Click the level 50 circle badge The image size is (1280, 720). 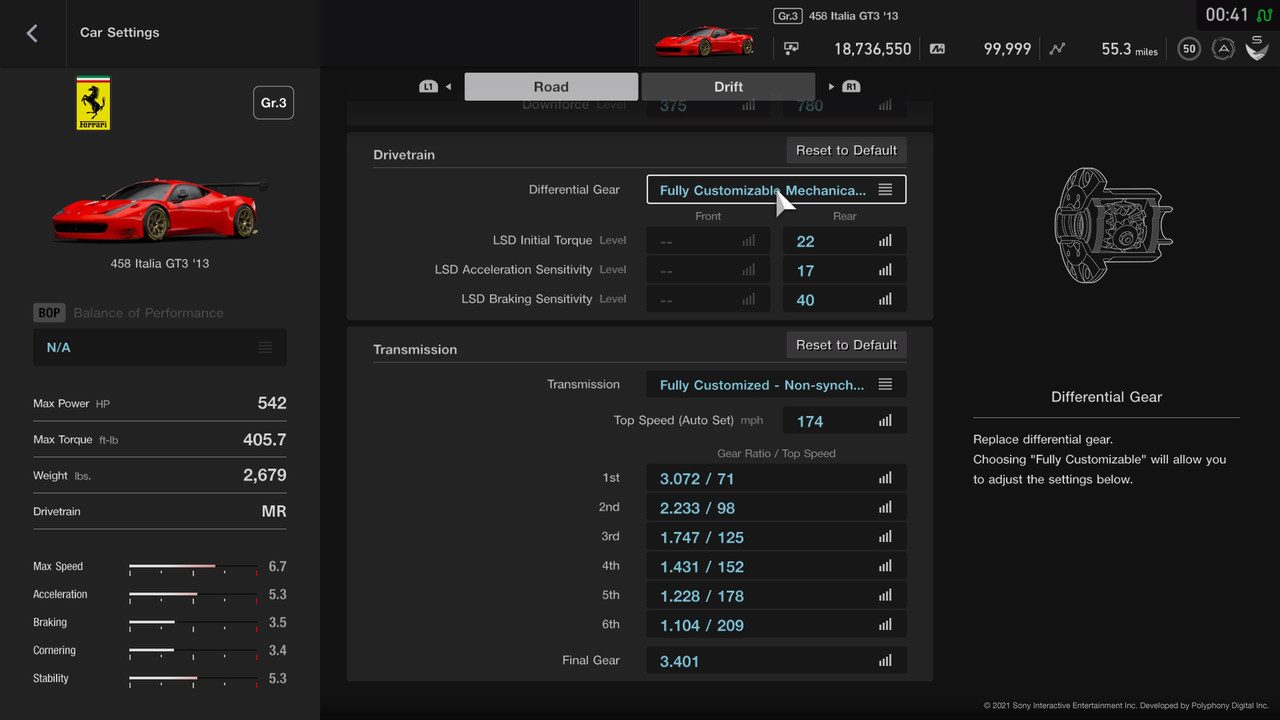click(1189, 48)
